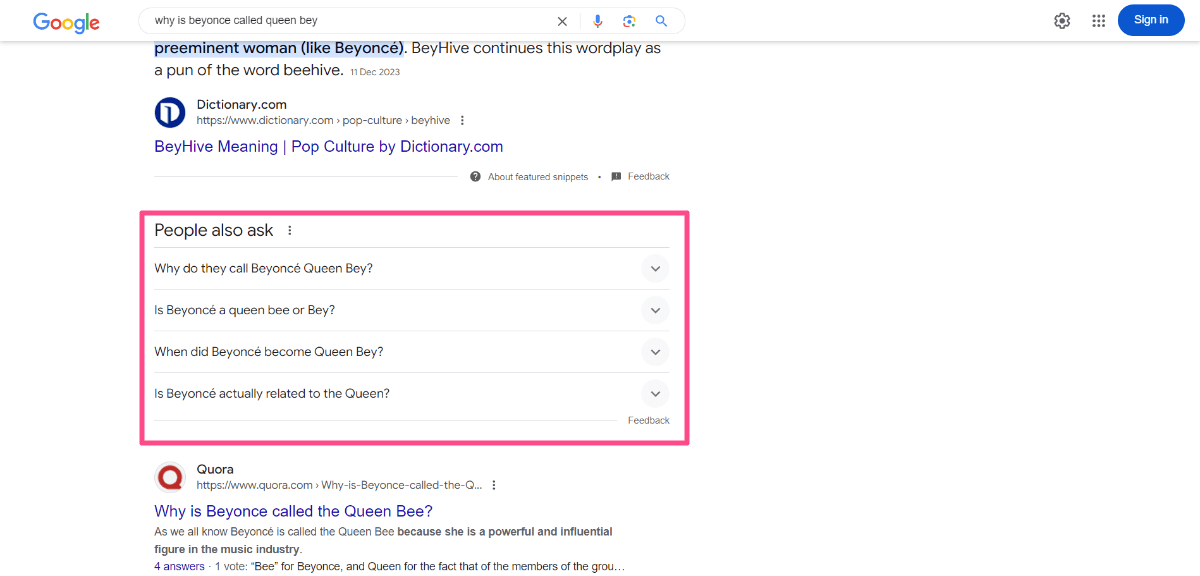Image resolution: width=1200 pixels, height=576 pixels.
Task: Expand When did Beyoncé become Queen Bey
Action: pyautogui.click(x=412, y=352)
